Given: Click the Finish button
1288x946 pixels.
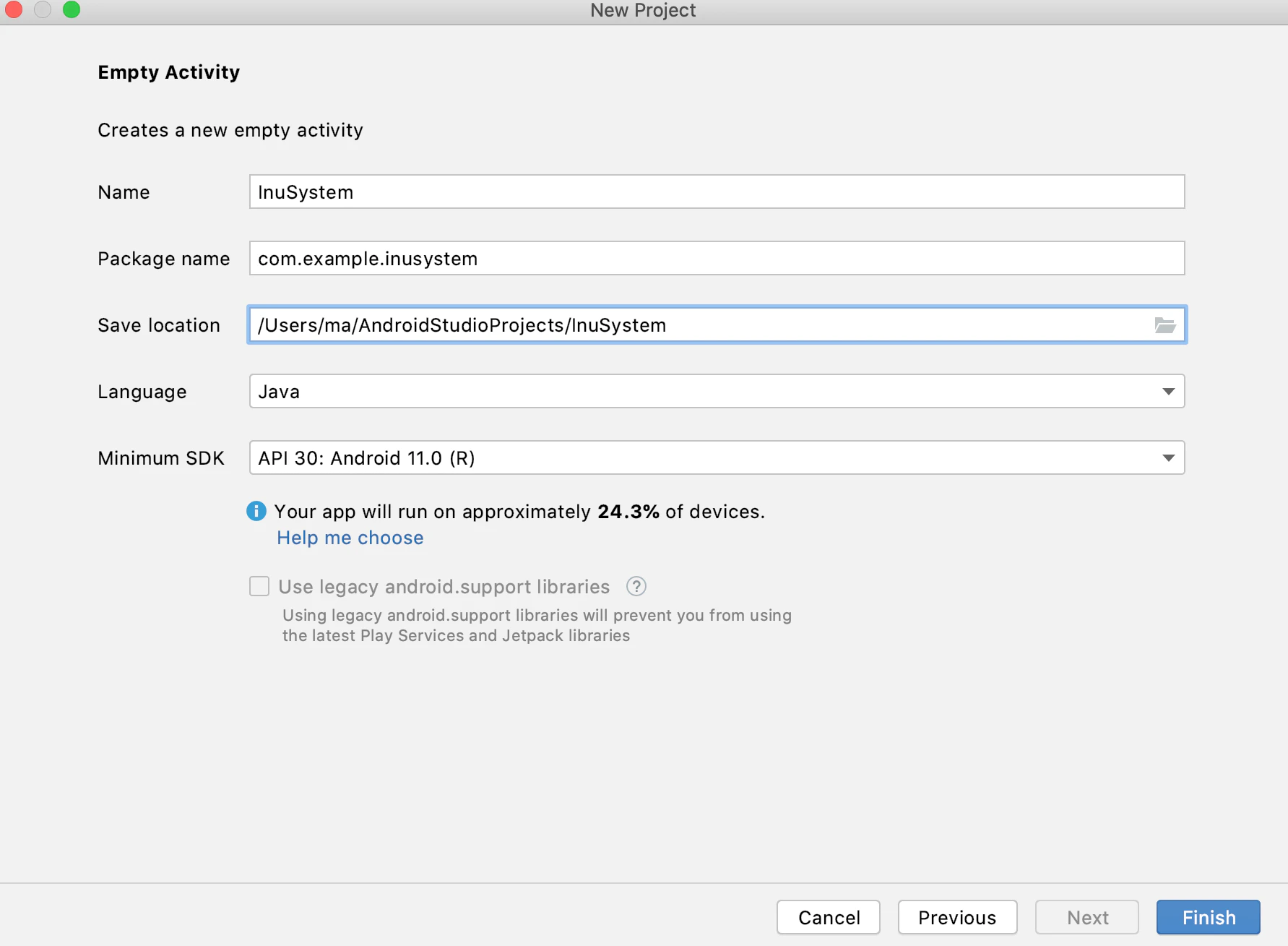Looking at the screenshot, I should (1208, 917).
